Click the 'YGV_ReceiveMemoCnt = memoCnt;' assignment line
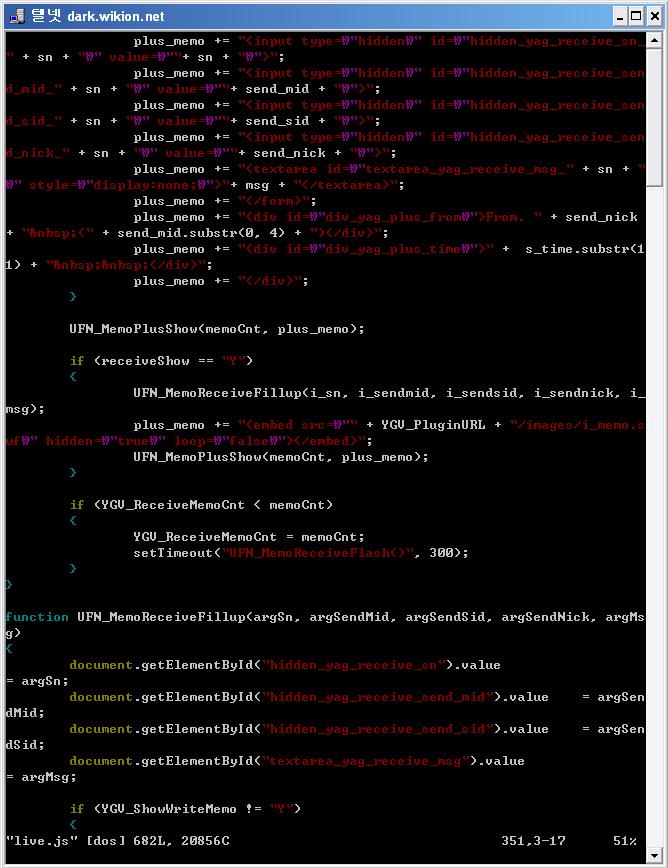This screenshot has height=868, width=668. coord(249,537)
